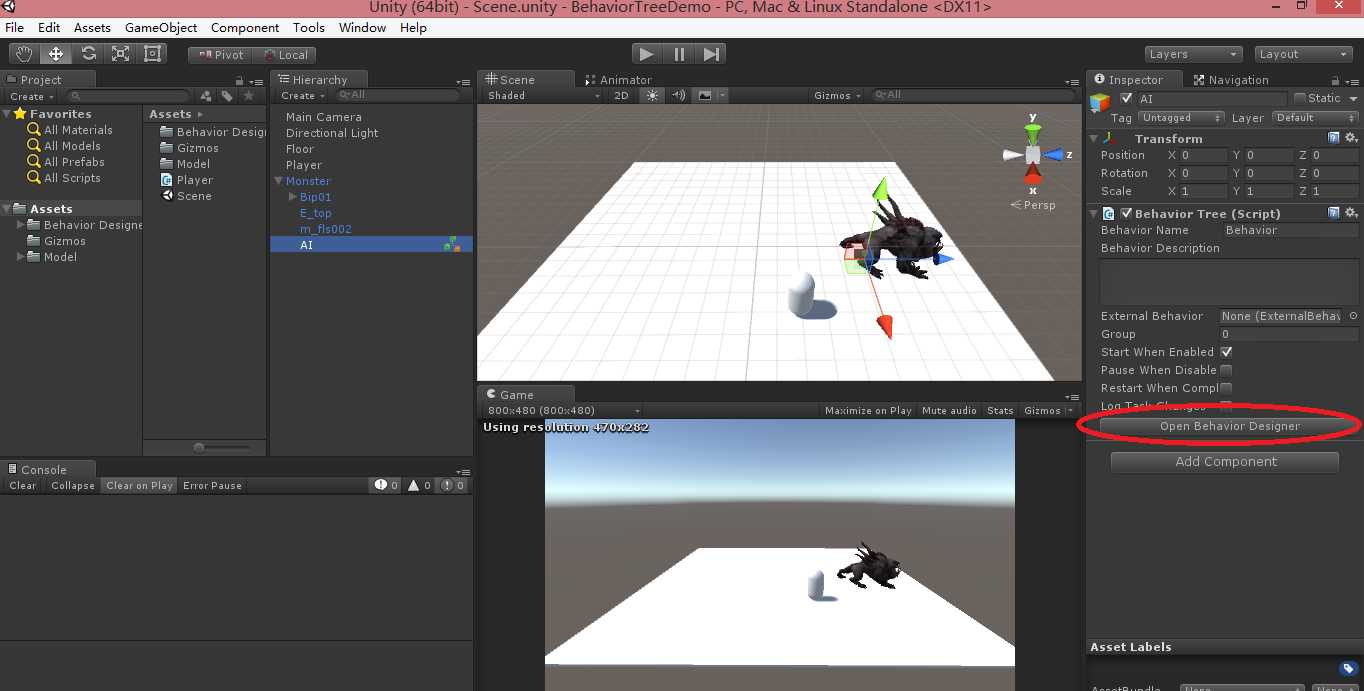Select the Scene asset icon
The image size is (1364, 691).
point(167,196)
